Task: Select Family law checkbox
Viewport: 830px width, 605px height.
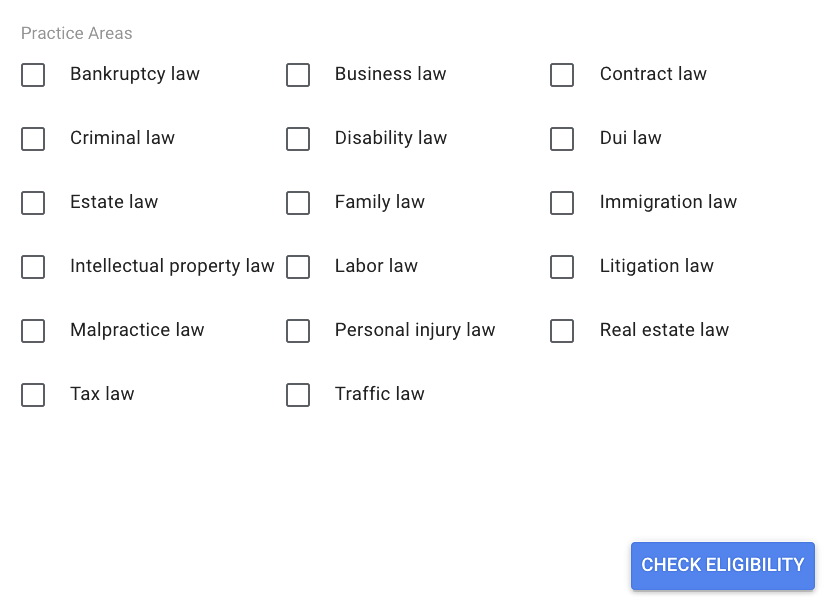Action: coord(298,203)
